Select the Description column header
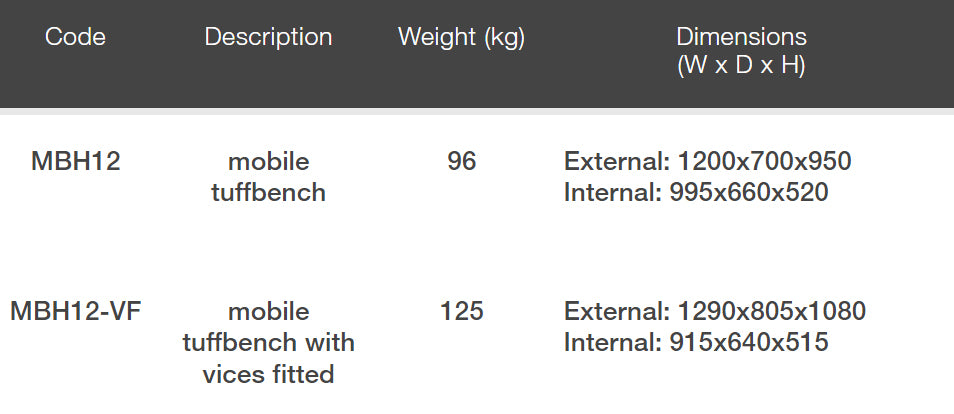The image size is (954, 414). (x=268, y=38)
